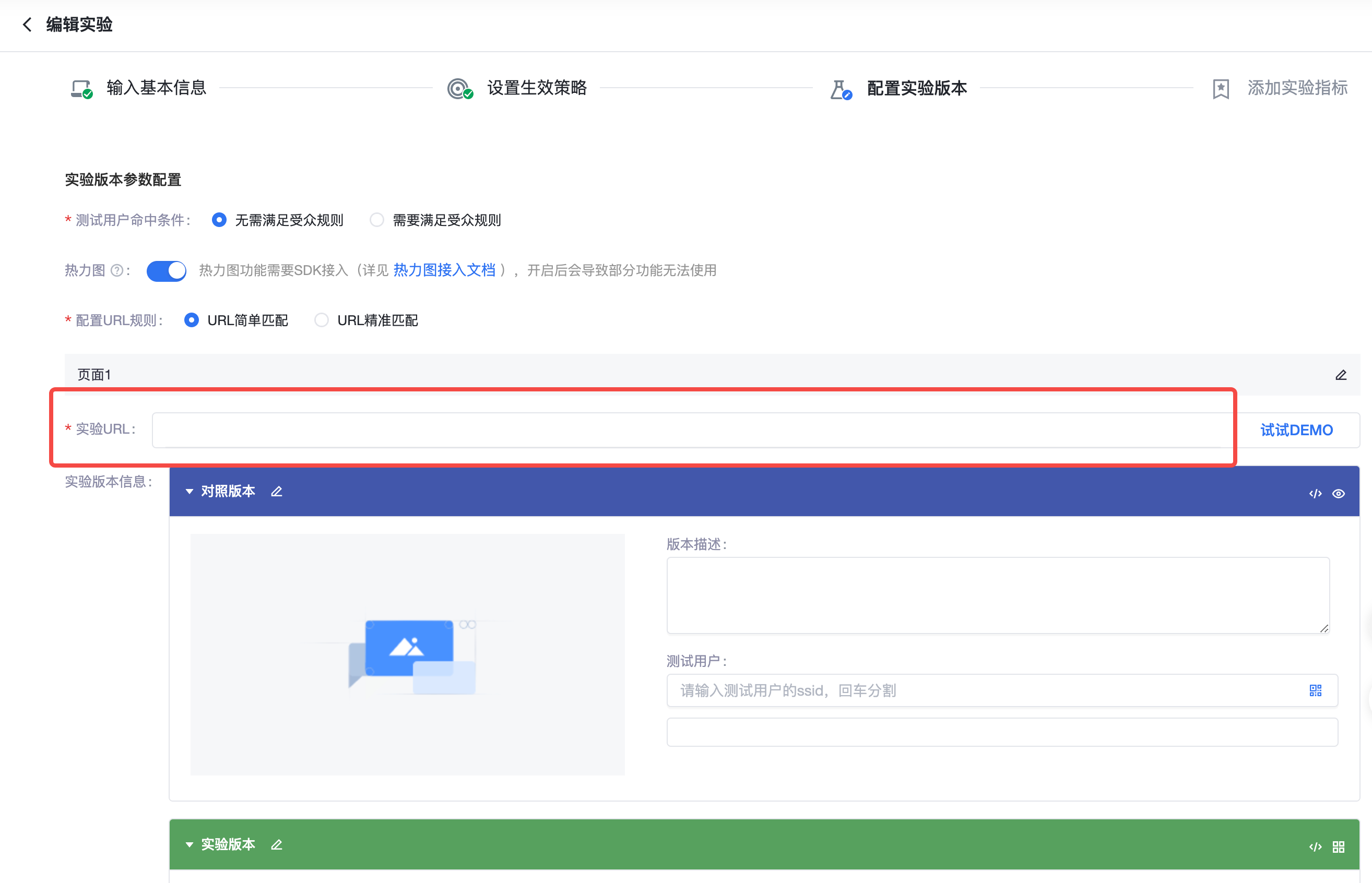Open code view icon in 实验版本 header

(x=1315, y=847)
